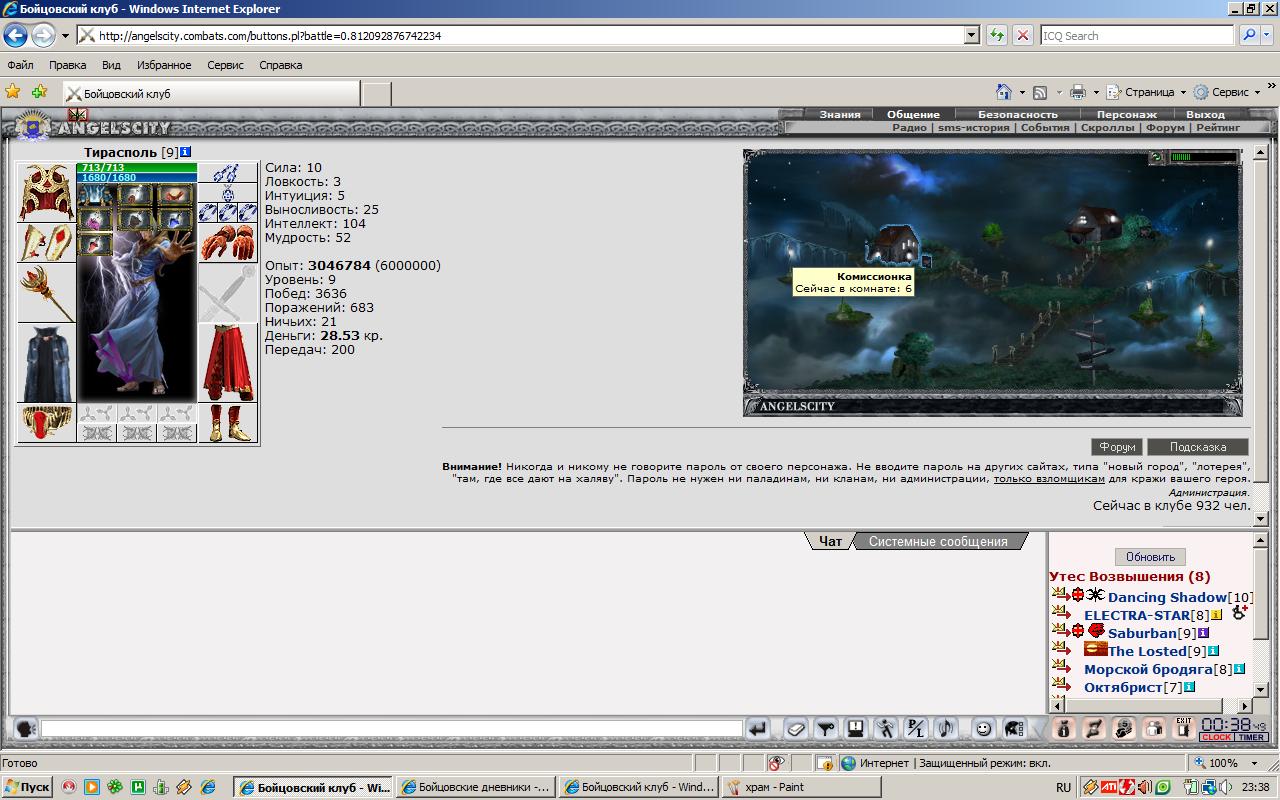1280x800 pixels.
Task: Switch to храм - Paint taskbar window
Action: click(800, 787)
